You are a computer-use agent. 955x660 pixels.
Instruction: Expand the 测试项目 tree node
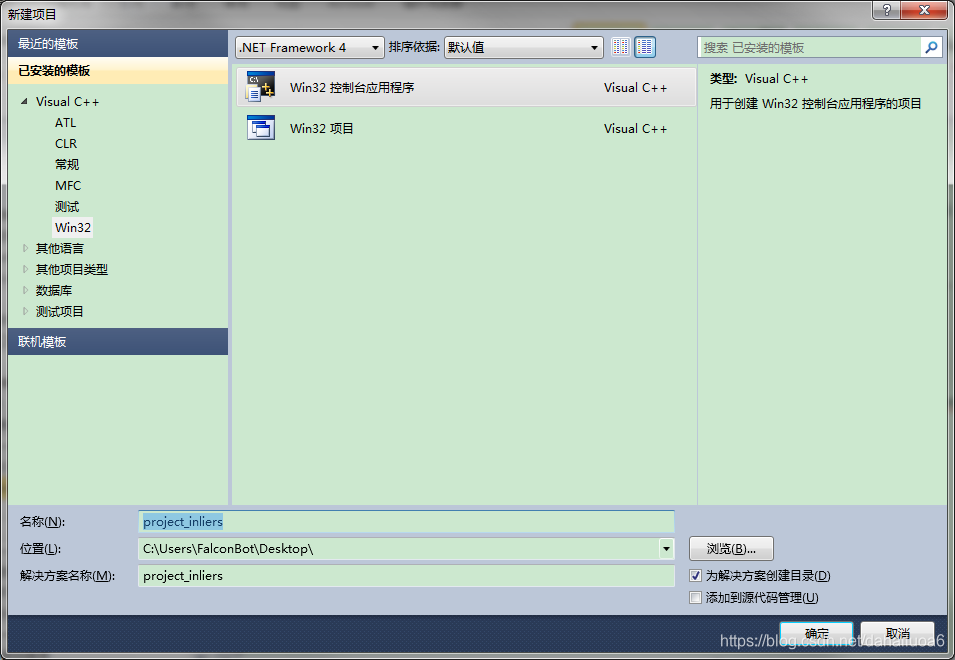(25, 311)
